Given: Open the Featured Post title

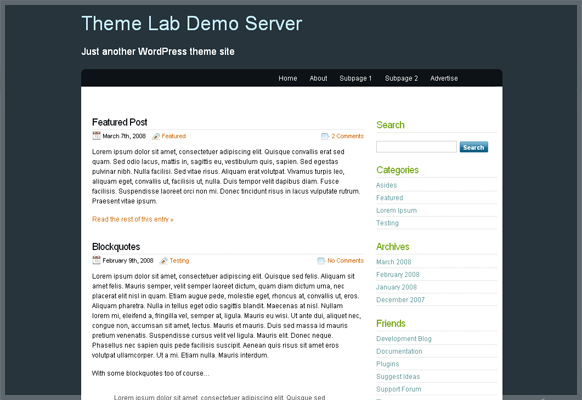Looking at the screenshot, I should click(x=120, y=122).
